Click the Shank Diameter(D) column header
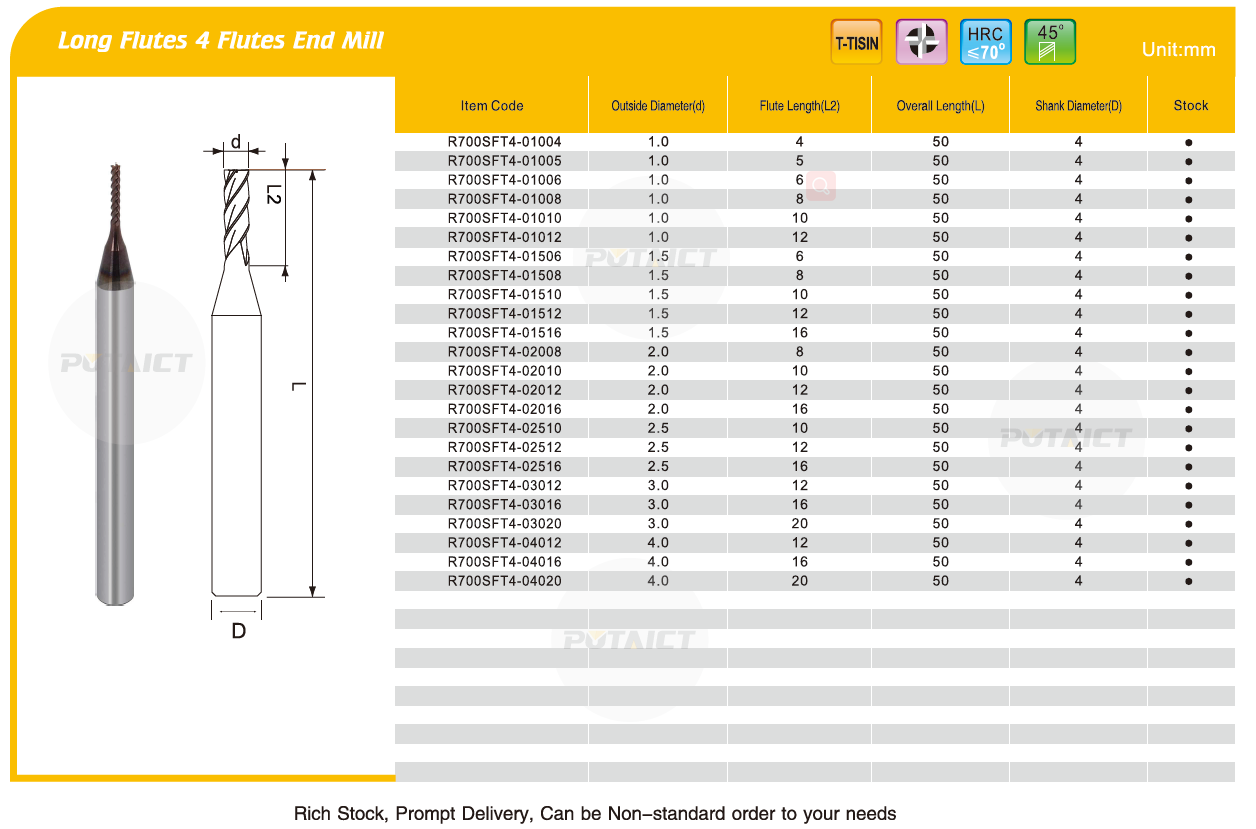The height and width of the screenshot is (829, 1256). (x=1078, y=106)
